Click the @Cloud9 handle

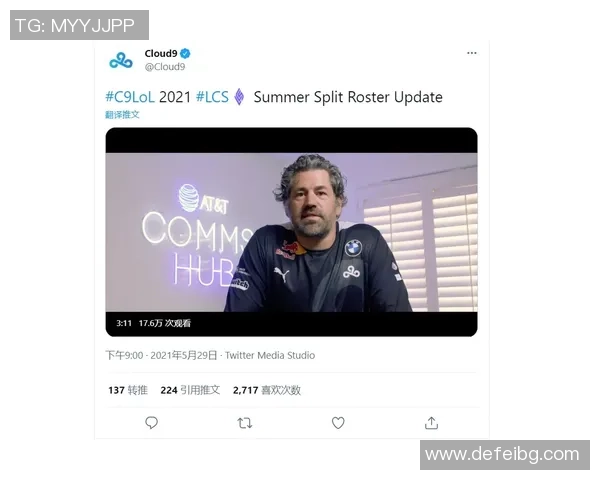click(165, 67)
